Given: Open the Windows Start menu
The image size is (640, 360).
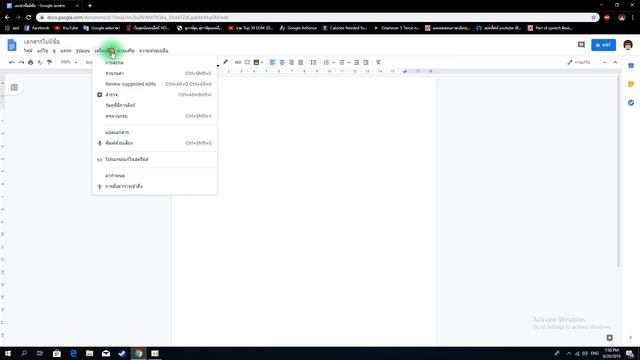Looking at the screenshot, I should coord(8,353).
